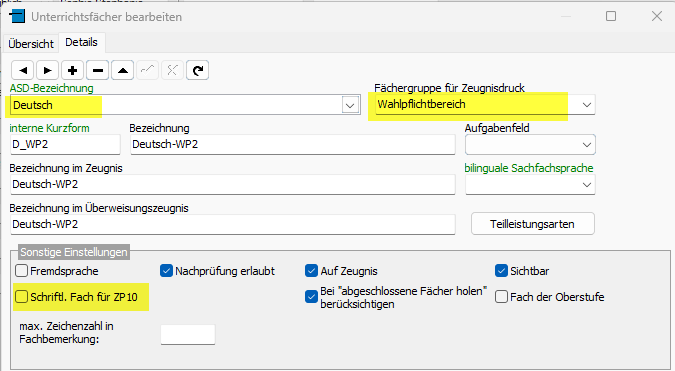The width and height of the screenshot is (675, 371).
Task: Click the upward triangle edit button
Action: (x=123, y=70)
